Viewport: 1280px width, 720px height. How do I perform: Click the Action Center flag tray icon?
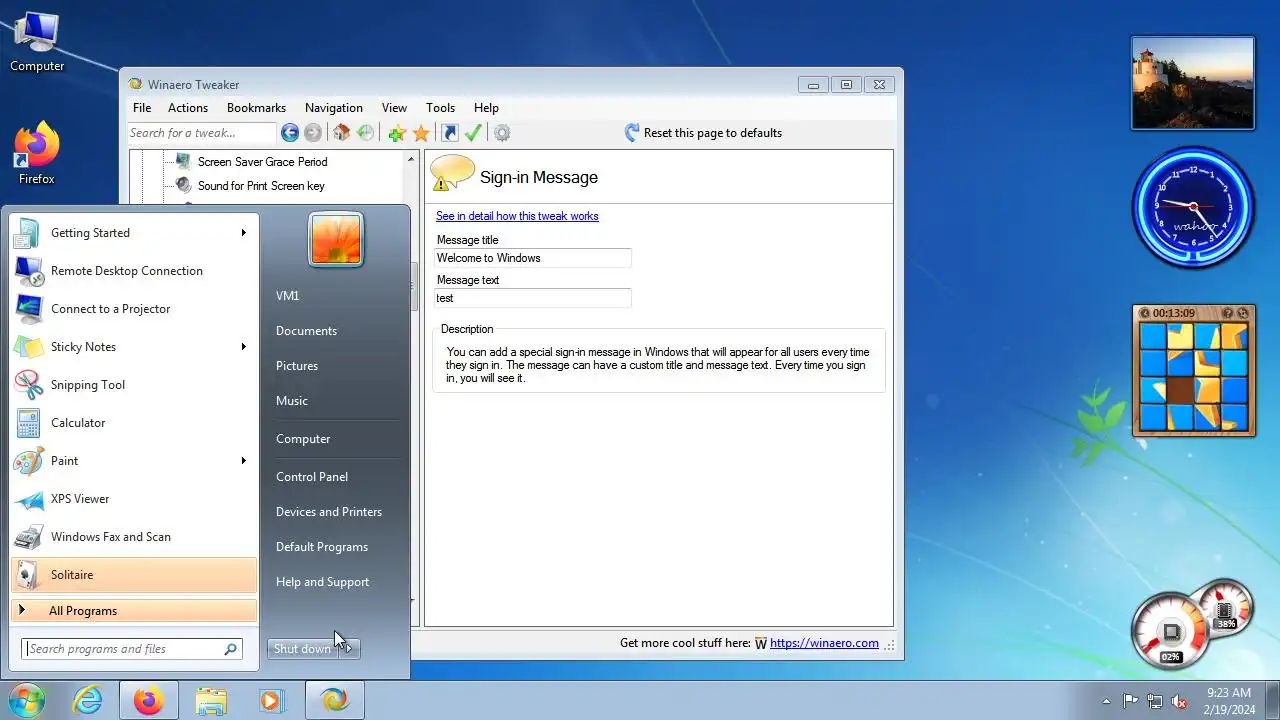pos(1131,701)
